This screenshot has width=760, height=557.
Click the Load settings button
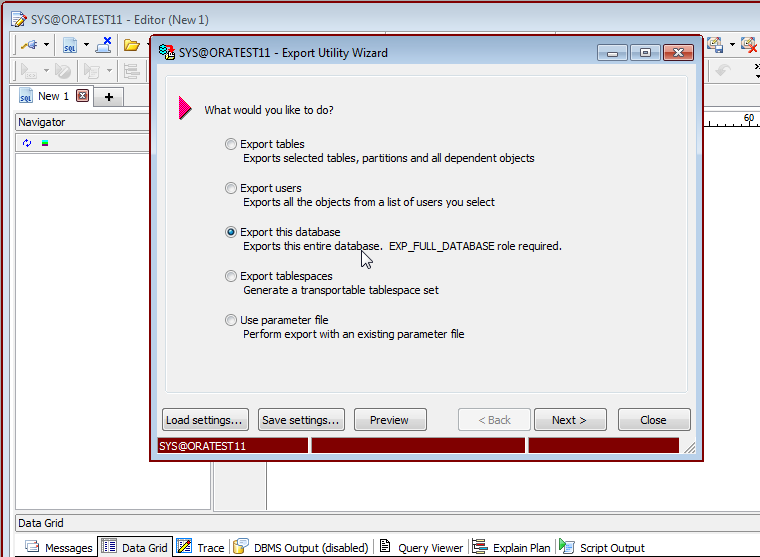point(205,420)
